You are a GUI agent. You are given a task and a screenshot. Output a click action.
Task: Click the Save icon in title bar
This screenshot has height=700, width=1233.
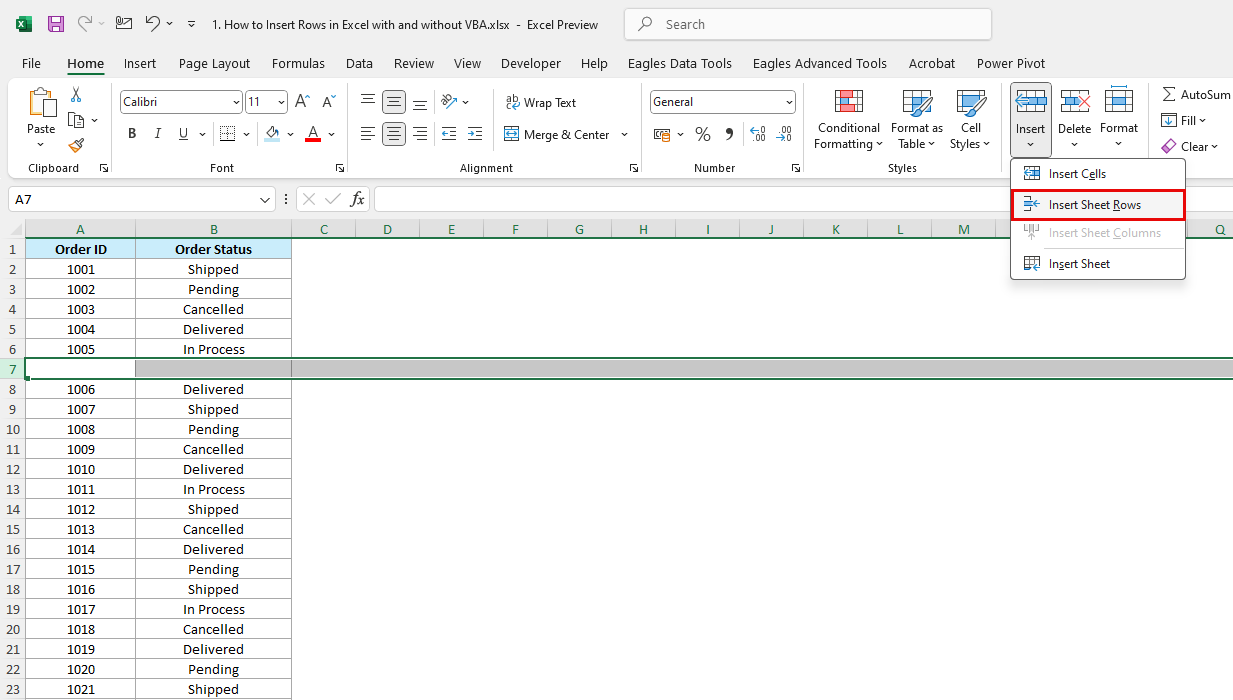(56, 24)
